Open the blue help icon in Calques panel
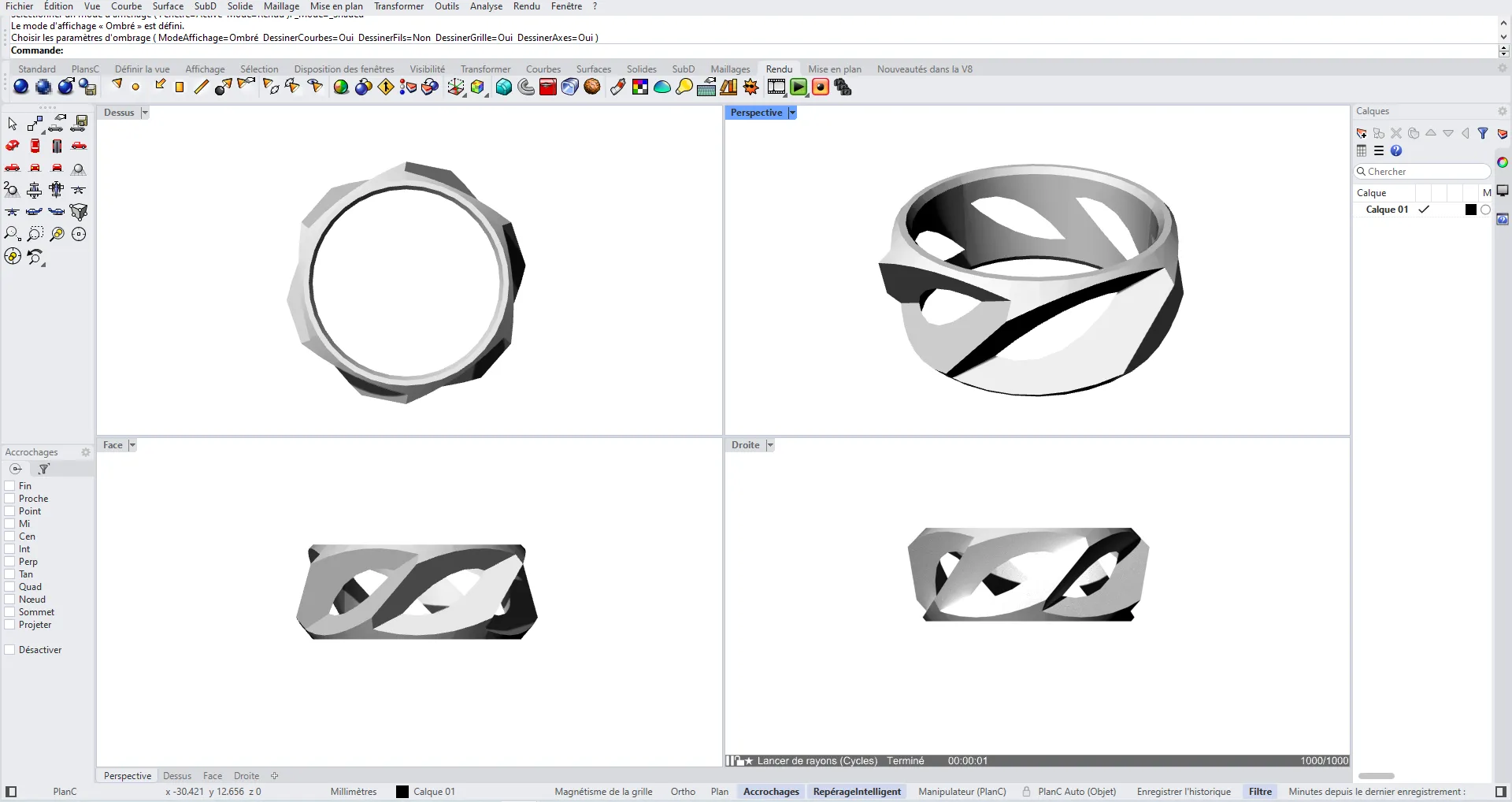This screenshot has width=1512, height=802. tap(1396, 150)
